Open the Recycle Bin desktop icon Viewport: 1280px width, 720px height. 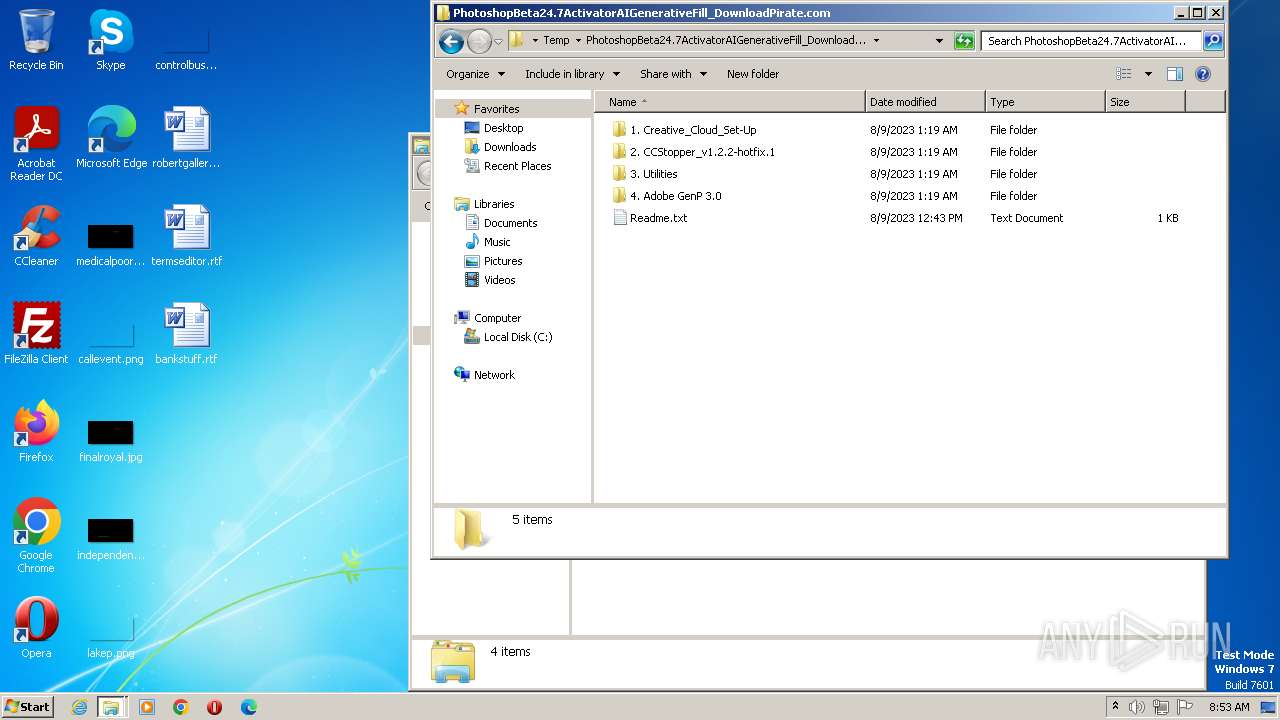point(36,40)
